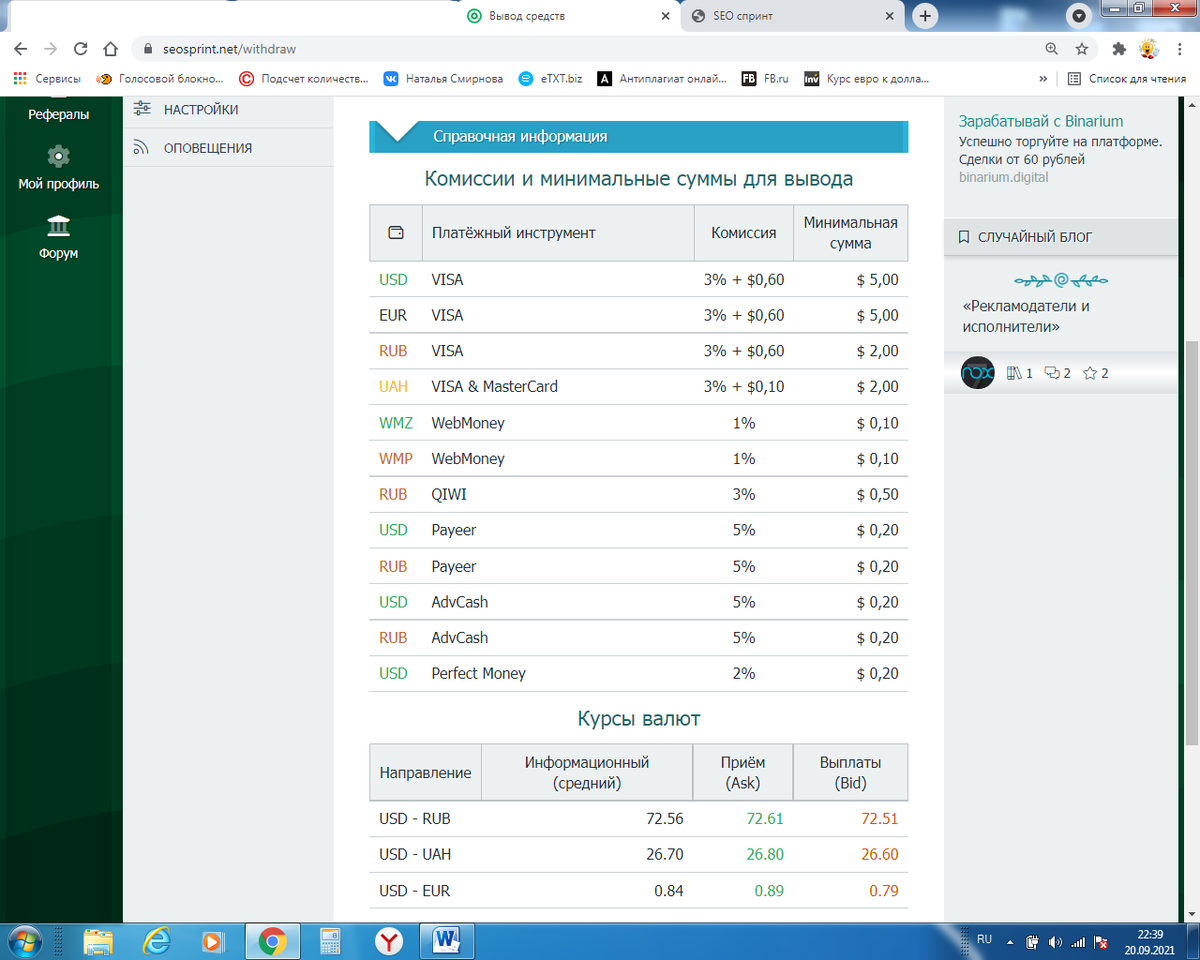
Task: Click the blog author's round avatar
Action: point(978,373)
